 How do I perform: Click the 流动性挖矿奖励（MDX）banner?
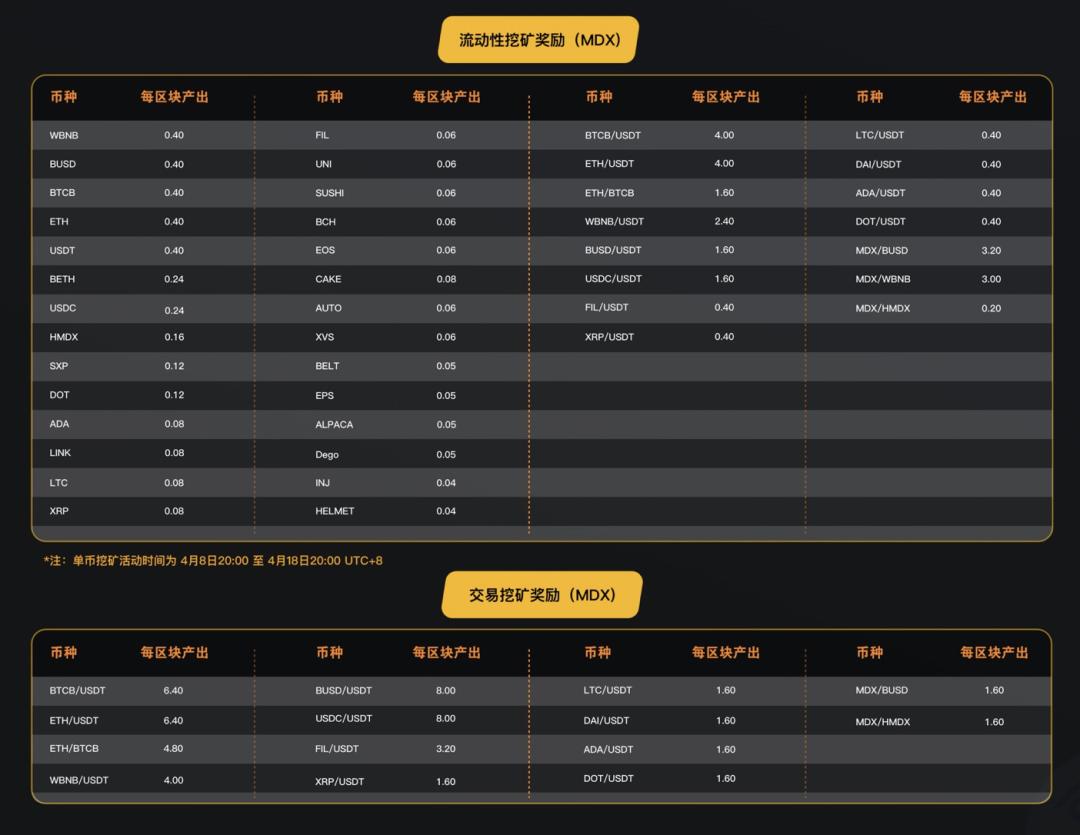coord(538,40)
